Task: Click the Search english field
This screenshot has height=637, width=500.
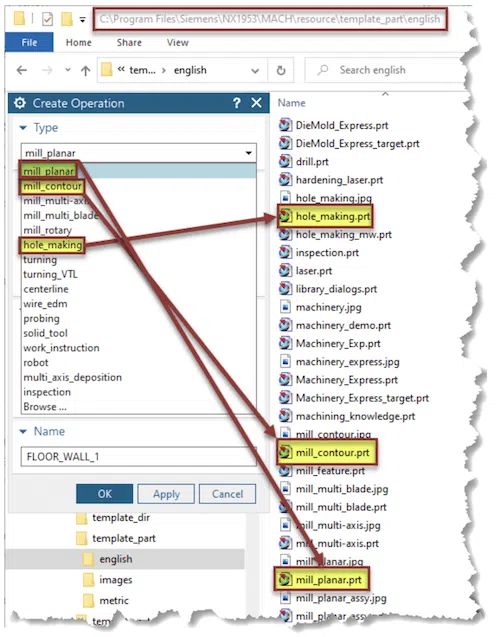Action: 384,70
